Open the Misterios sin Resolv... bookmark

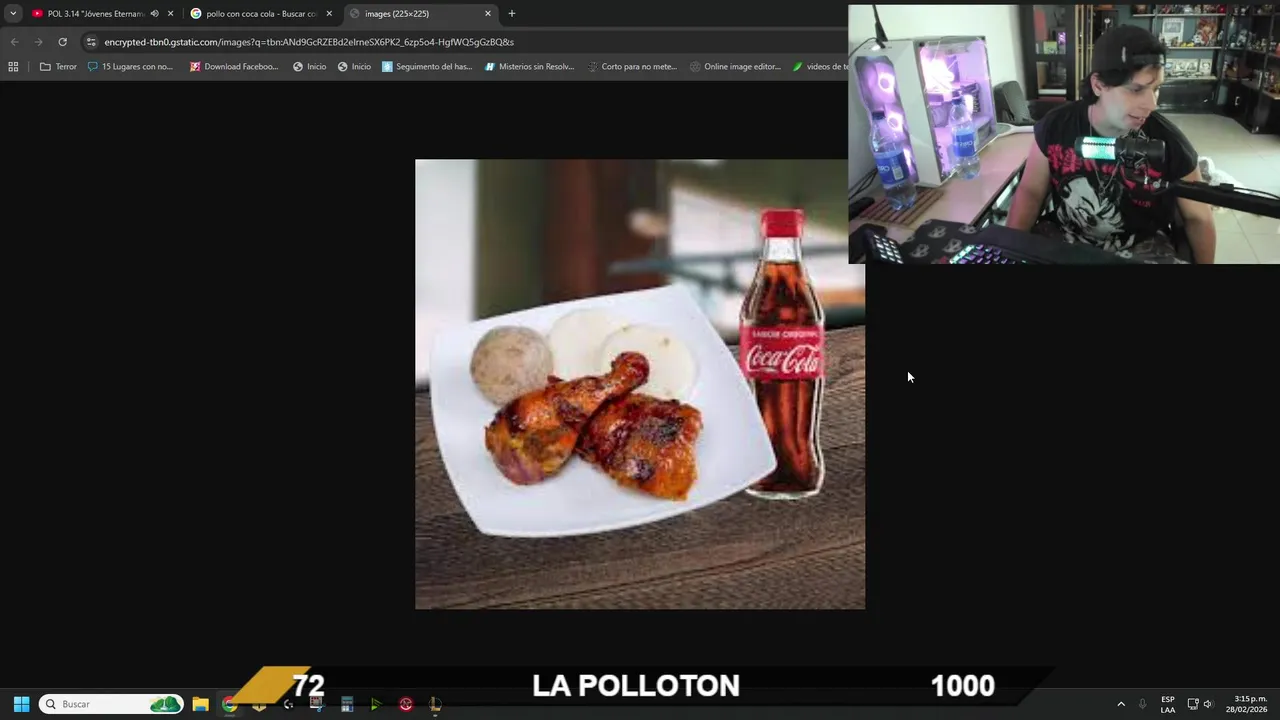(530, 67)
